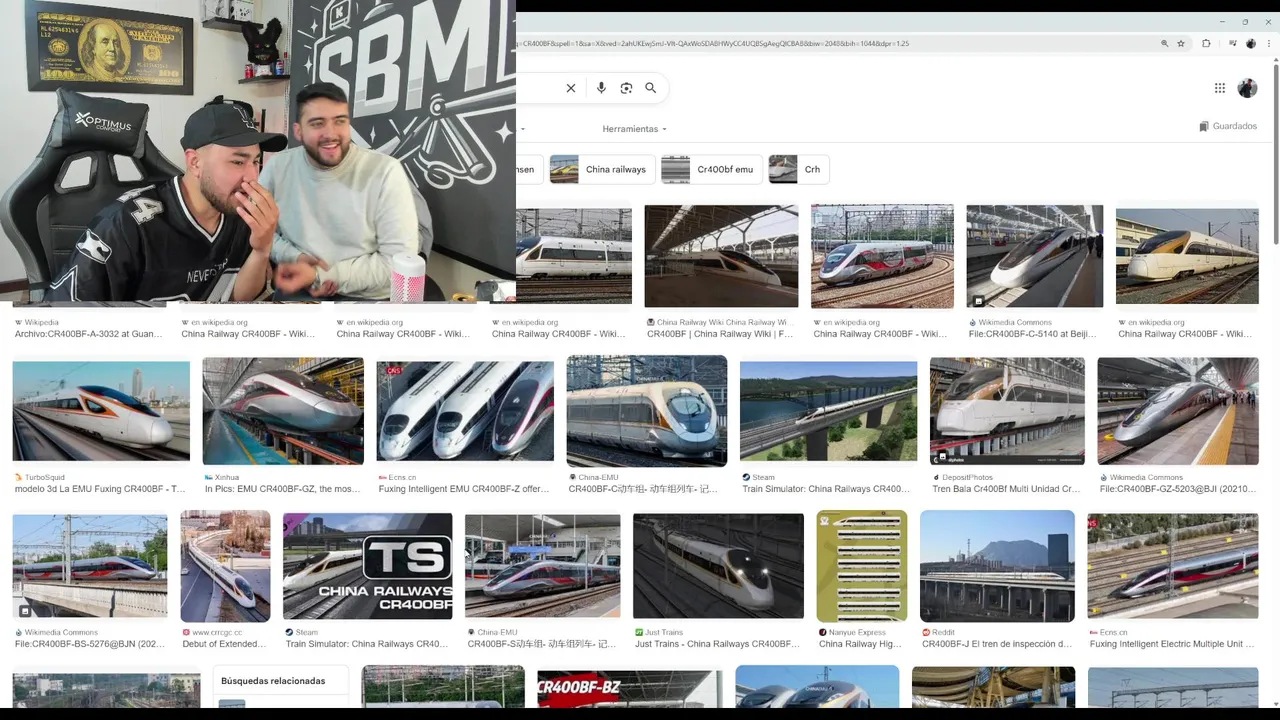
Task: Open the CR400BF-GZ-5203 Wikimedia thumbnail
Action: point(1178,411)
